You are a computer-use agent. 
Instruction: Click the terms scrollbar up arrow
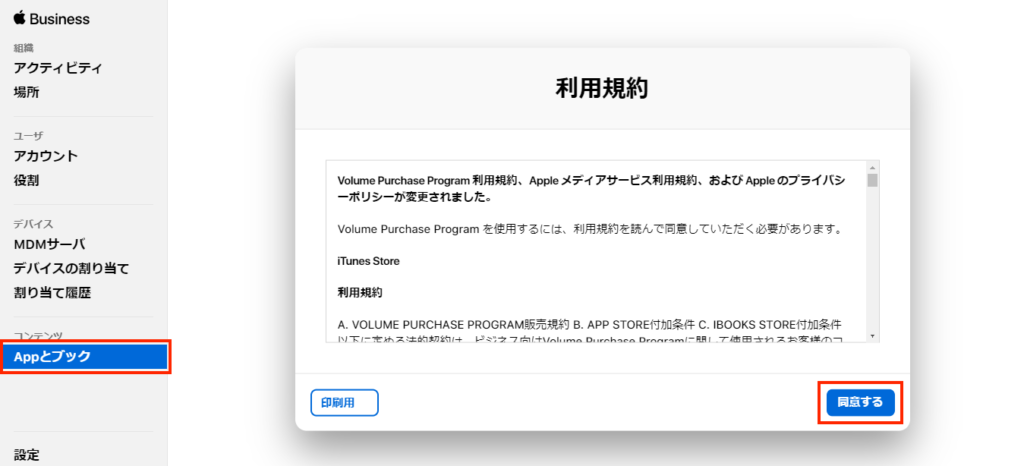tap(873, 167)
